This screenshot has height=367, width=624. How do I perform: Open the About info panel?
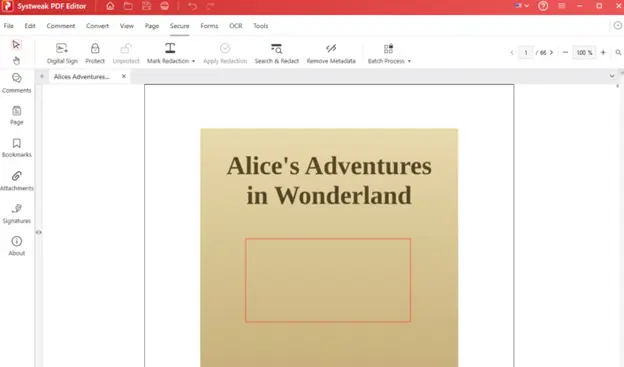click(16, 246)
